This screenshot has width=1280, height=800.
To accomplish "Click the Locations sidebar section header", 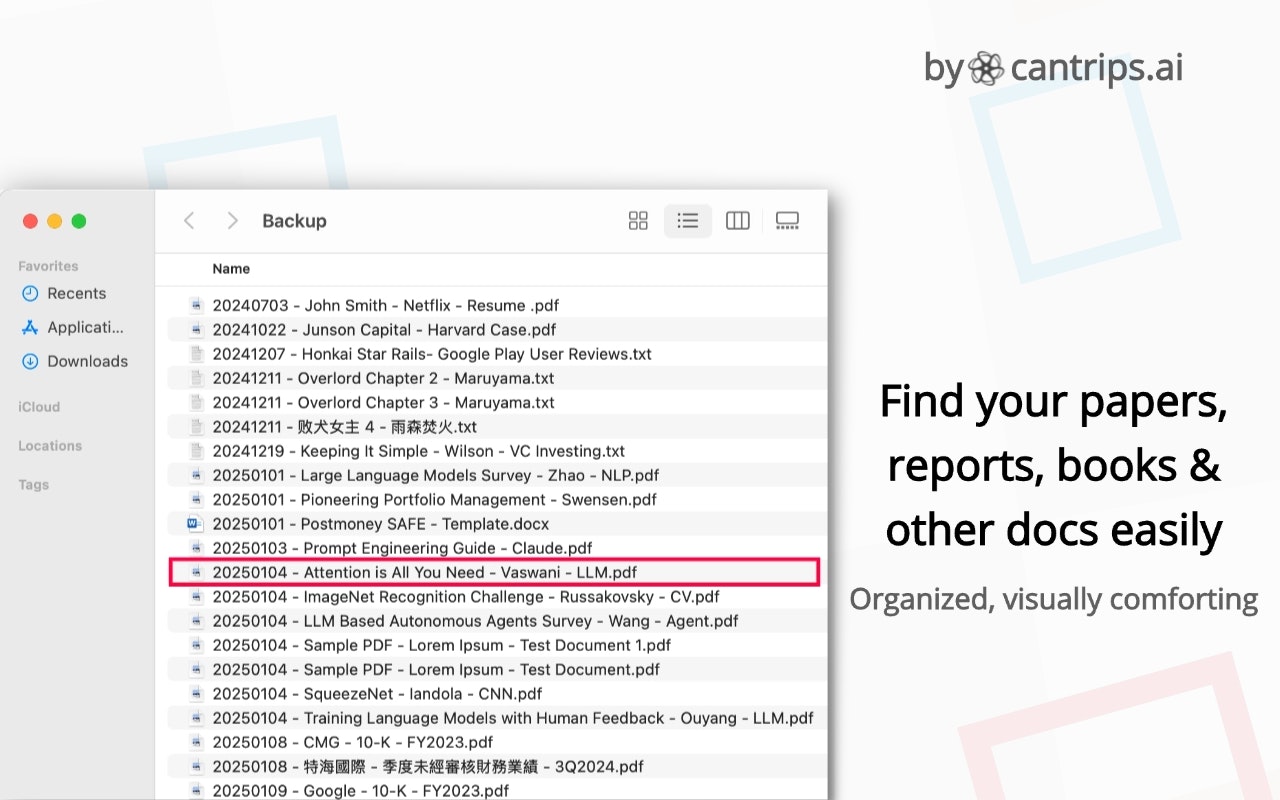I will pos(50,446).
